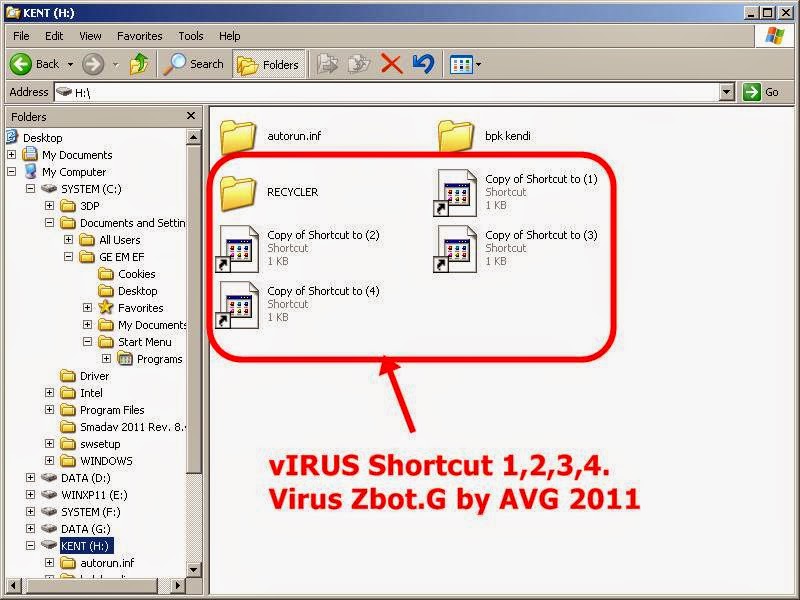This screenshot has width=800, height=600.
Task: Expand the Program Files tree node
Action: 49,410
